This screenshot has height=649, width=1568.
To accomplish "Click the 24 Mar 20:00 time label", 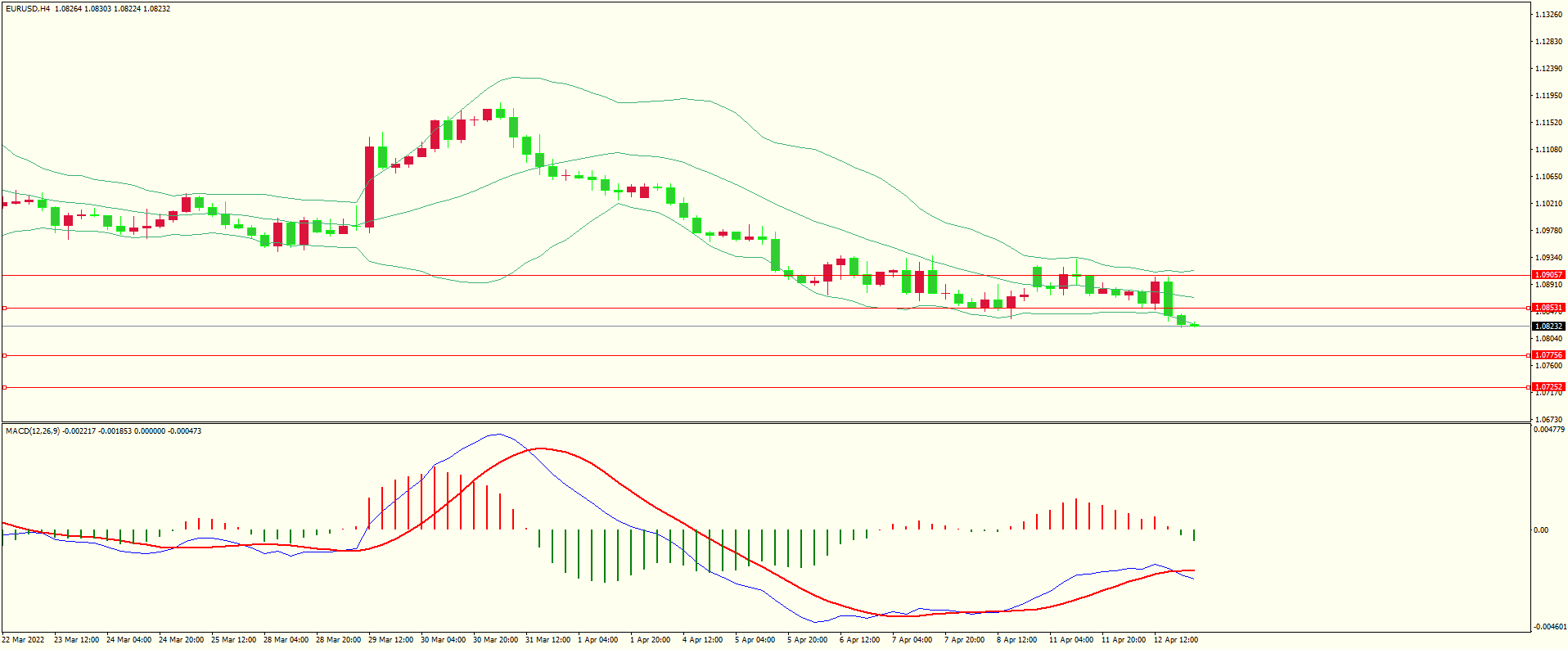I will pyautogui.click(x=181, y=640).
